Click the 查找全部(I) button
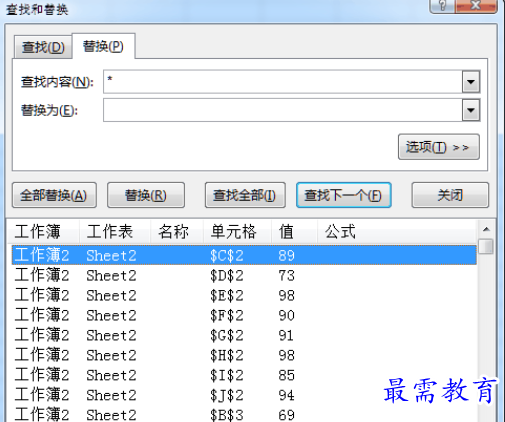This screenshot has height=422, width=505. (x=245, y=195)
